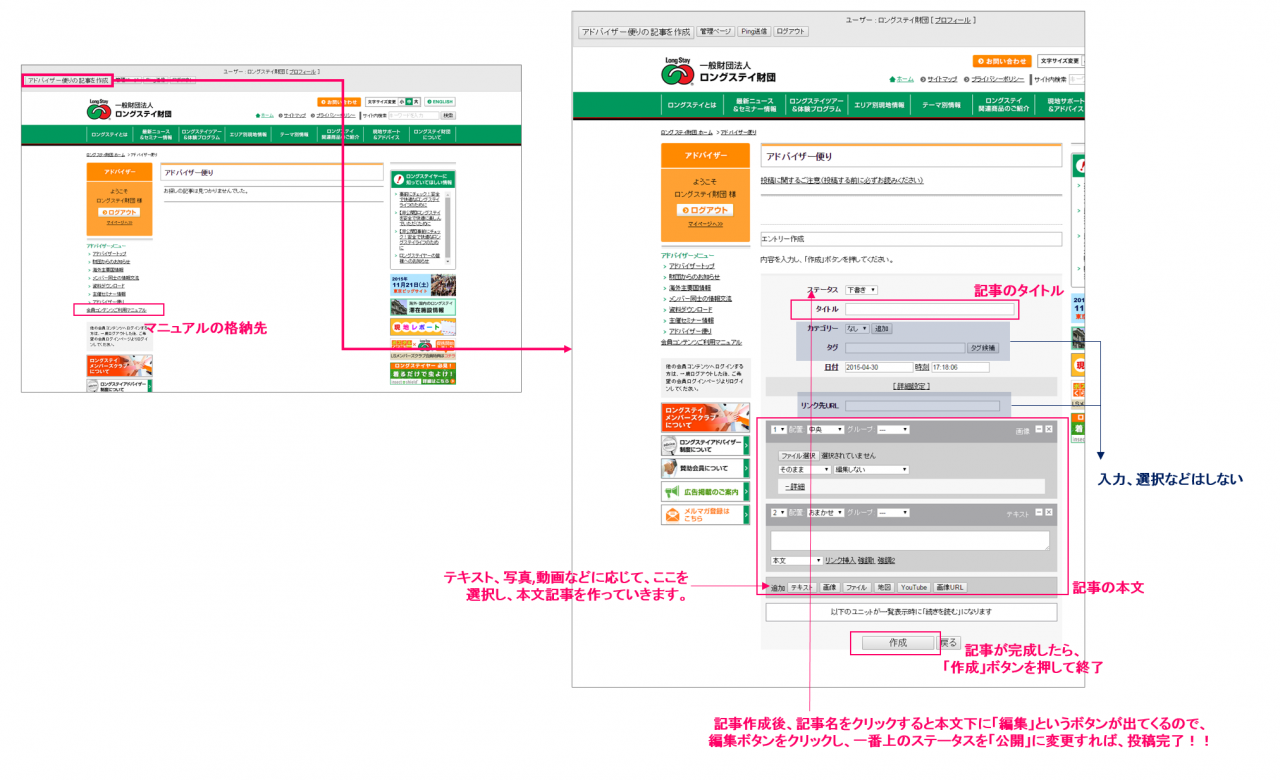Screen dimensions: 1280x780
Task: Open unit 1 number dropdown
Action: (x=778, y=430)
